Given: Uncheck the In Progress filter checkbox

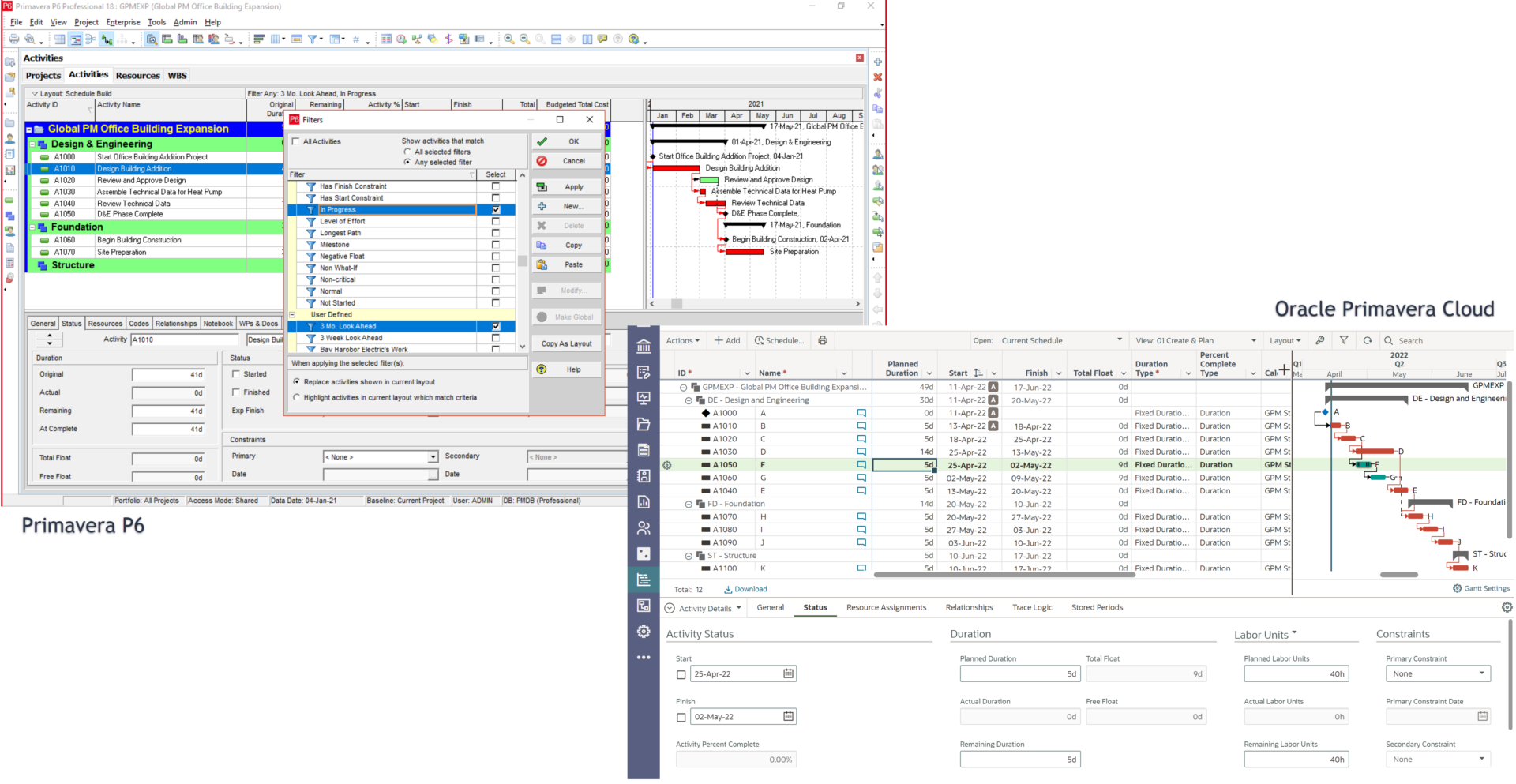Looking at the screenshot, I should tap(496, 210).
